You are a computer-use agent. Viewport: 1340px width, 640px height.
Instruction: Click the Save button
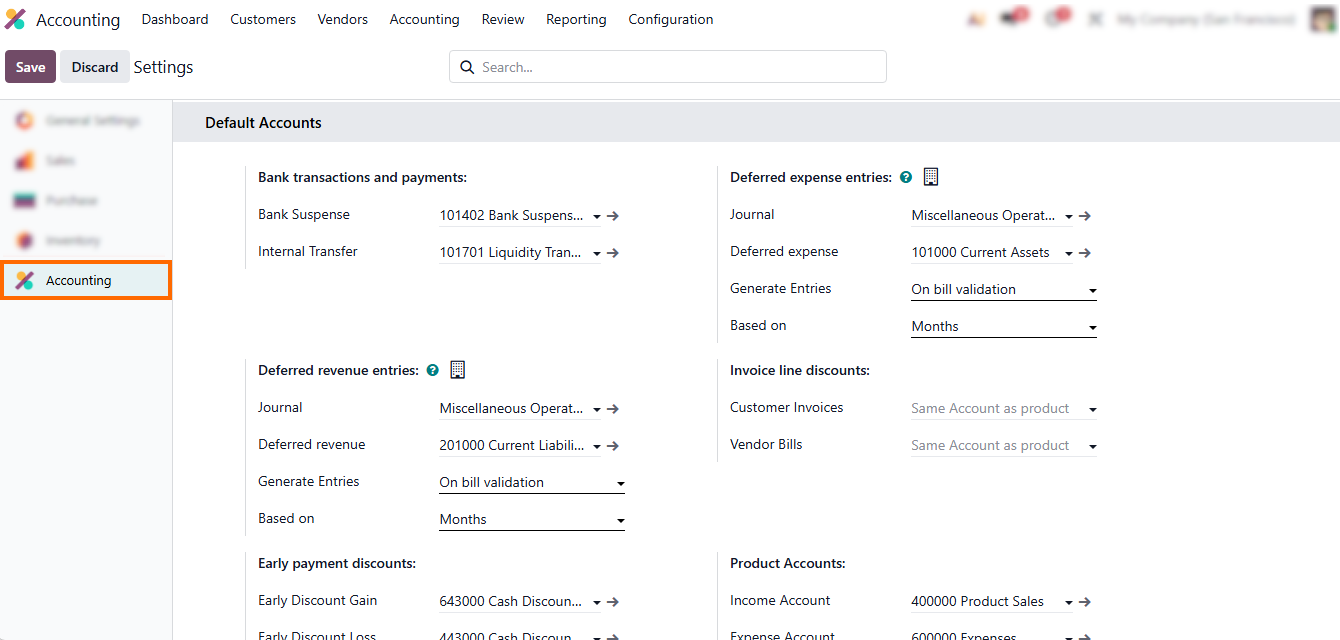pyautogui.click(x=30, y=67)
